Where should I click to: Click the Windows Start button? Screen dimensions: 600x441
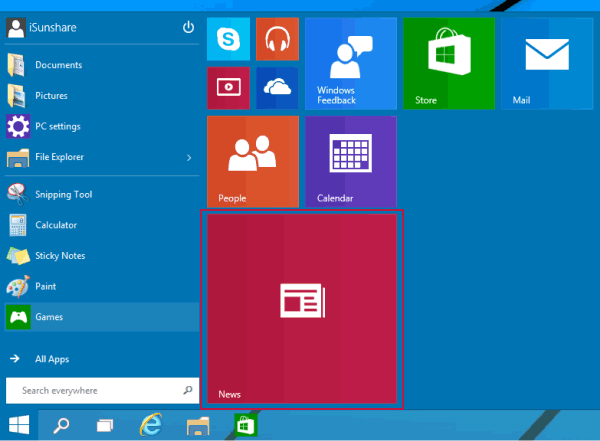click(x=19, y=425)
